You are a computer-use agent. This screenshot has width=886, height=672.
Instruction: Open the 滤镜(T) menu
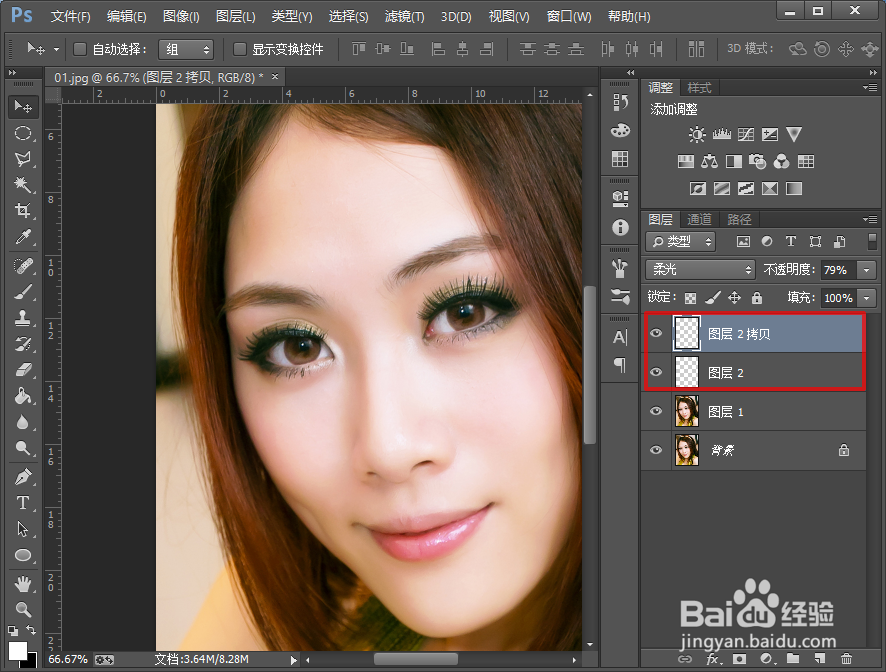(x=404, y=16)
